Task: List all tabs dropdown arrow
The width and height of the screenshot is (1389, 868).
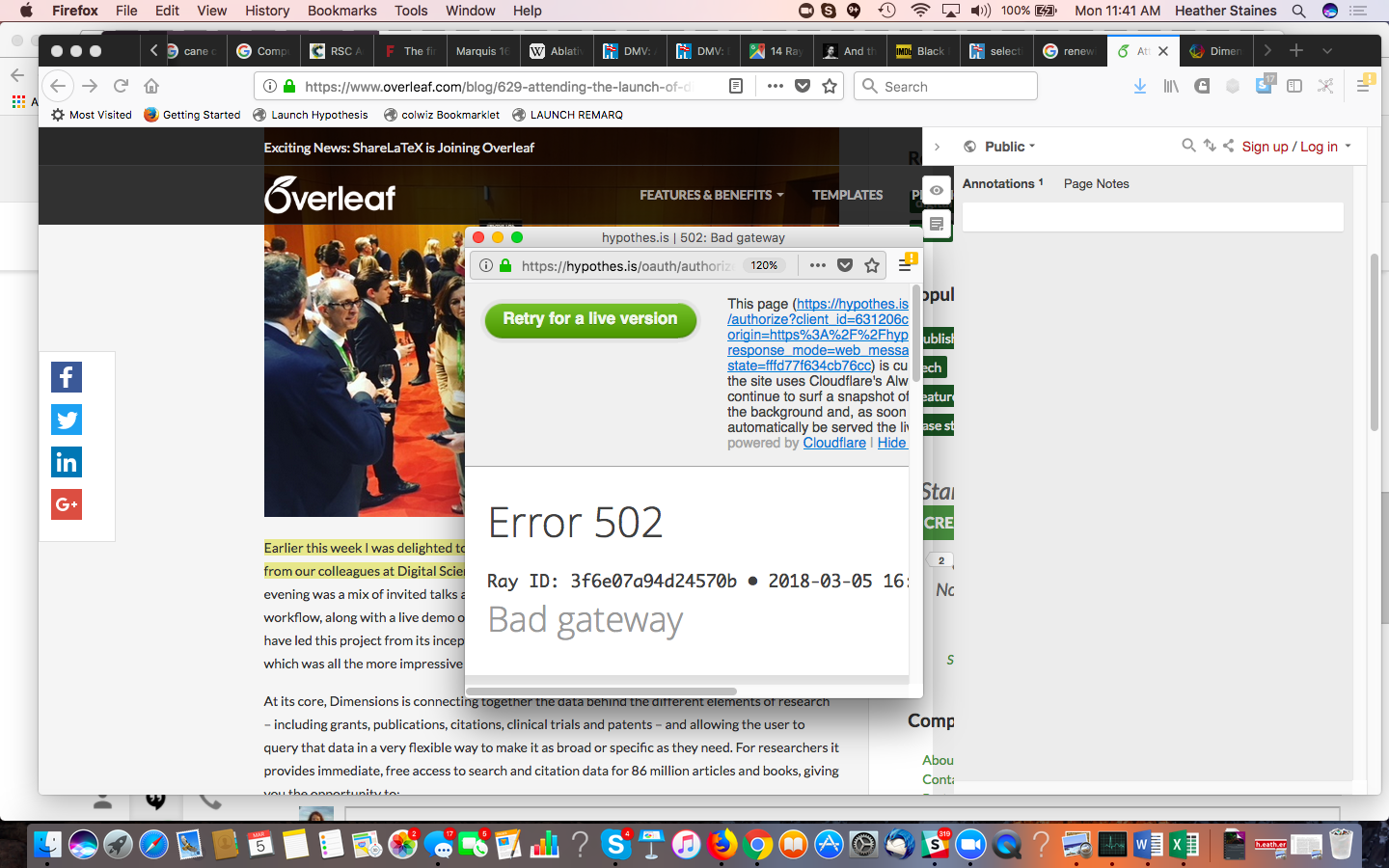Action: tap(1327, 50)
